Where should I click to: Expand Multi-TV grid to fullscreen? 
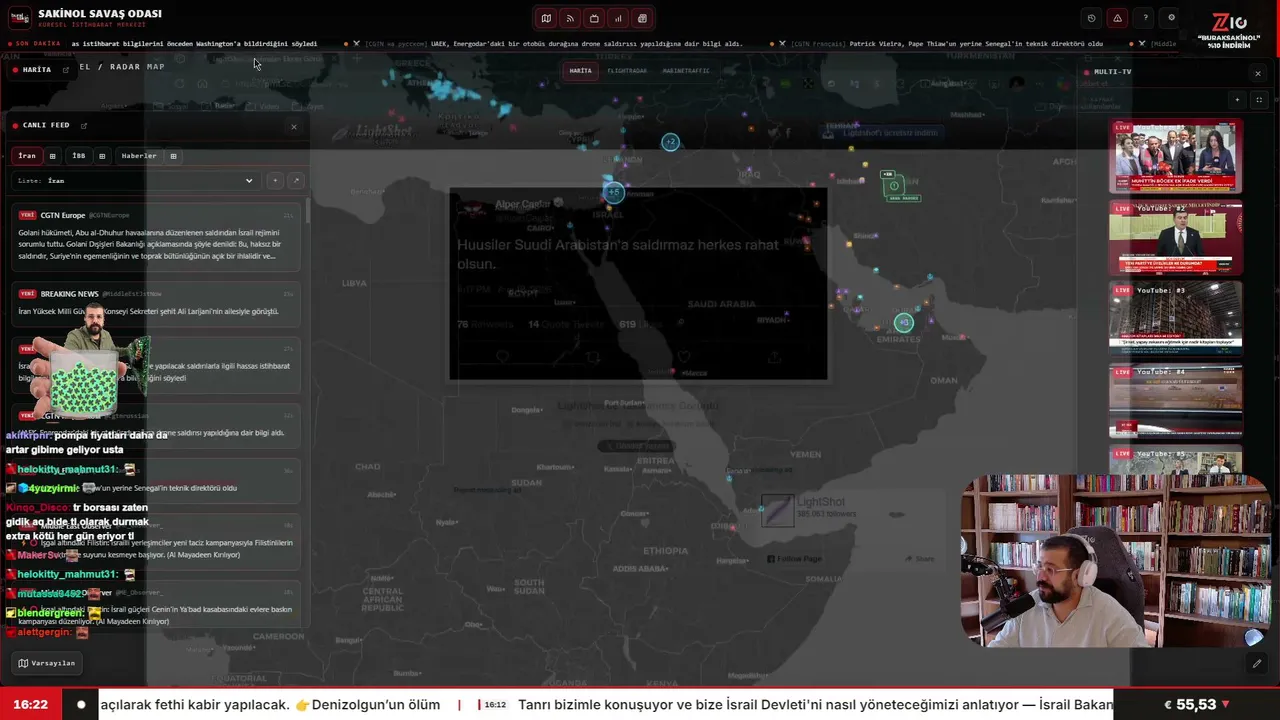1259,100
